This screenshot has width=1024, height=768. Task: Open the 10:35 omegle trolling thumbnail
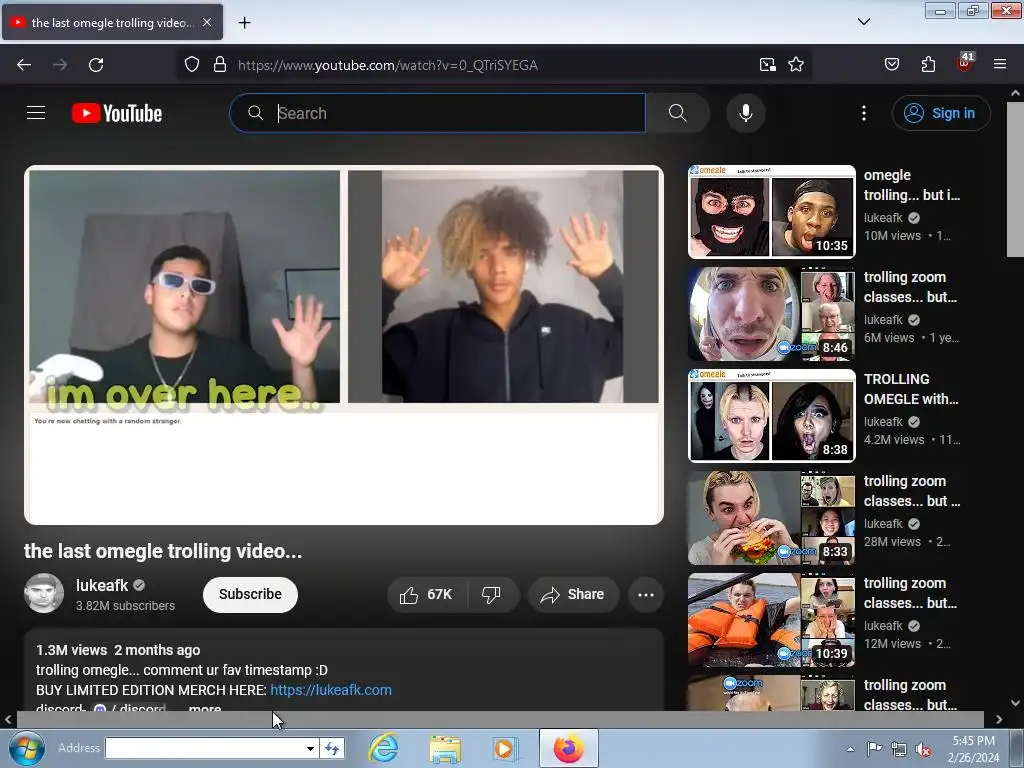(772, 212)
